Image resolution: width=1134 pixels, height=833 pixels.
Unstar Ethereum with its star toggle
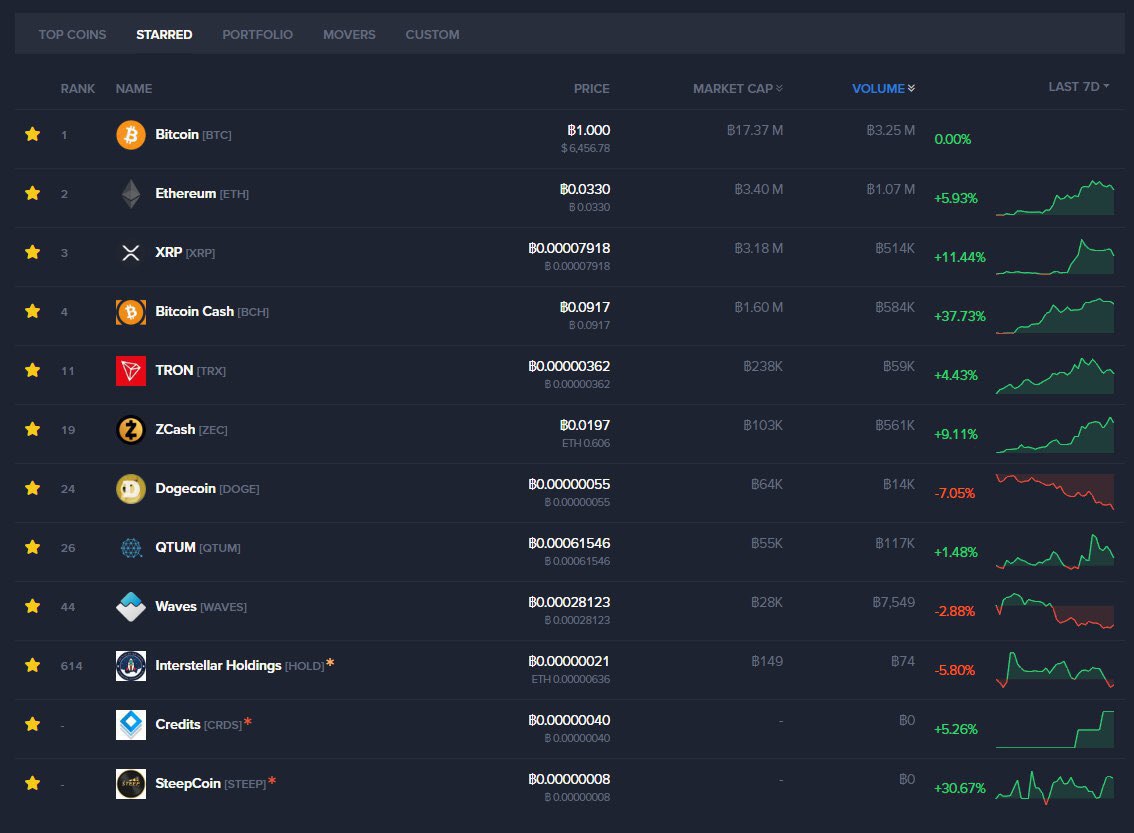[33, 193]
